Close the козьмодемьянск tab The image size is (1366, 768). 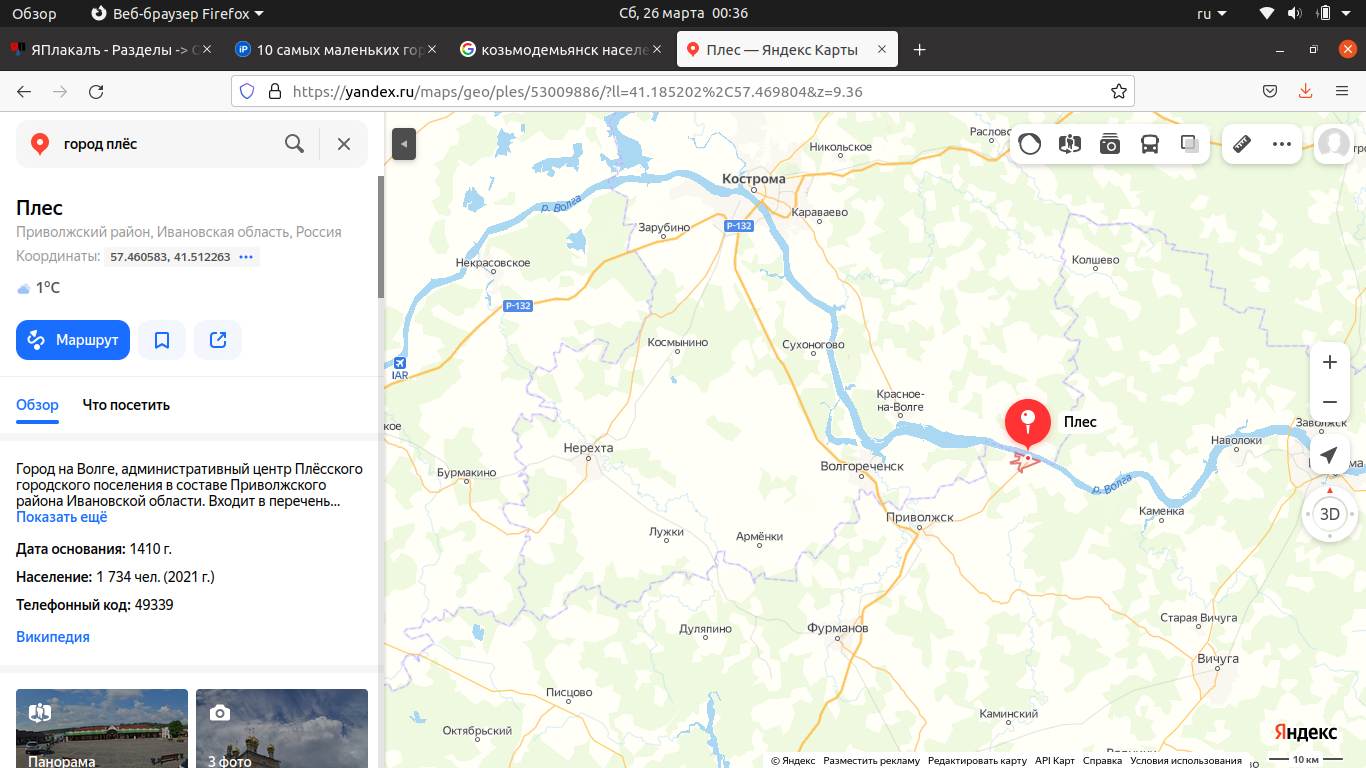pos(657,50)
